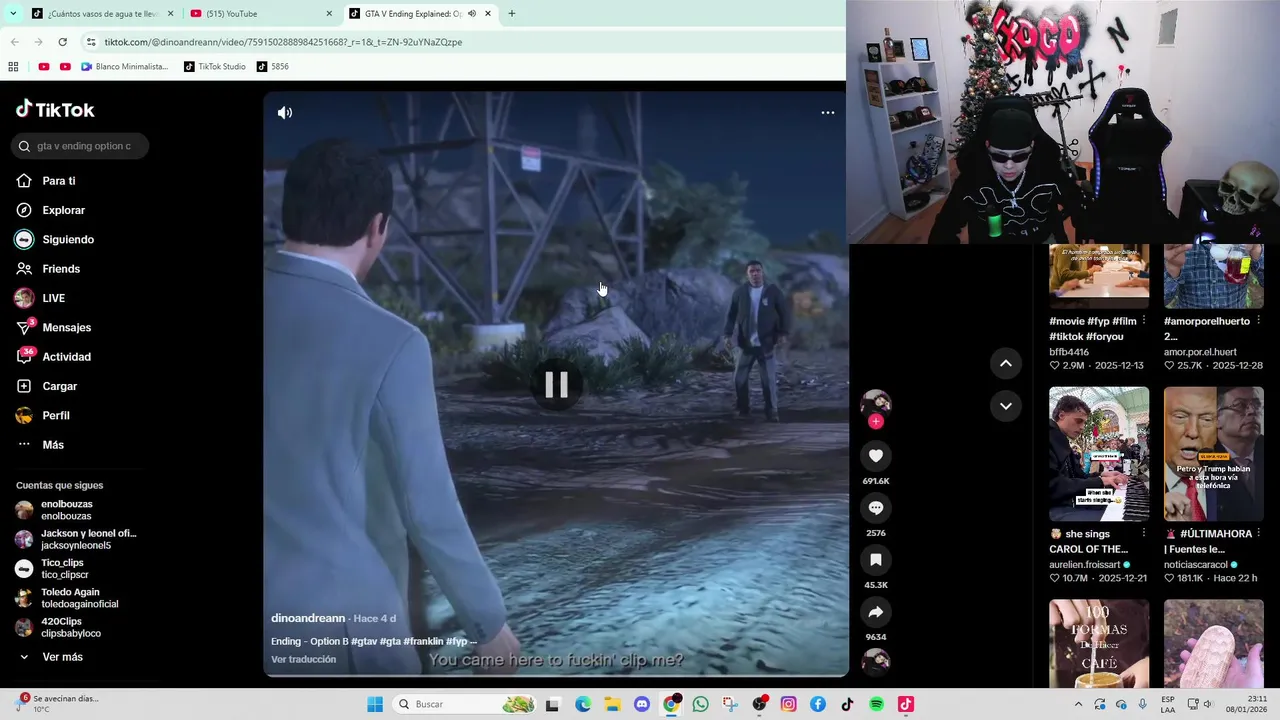This screenshot has width=1280, height=720.
Task: Open Discord from the taskbar
Action: (642, 704)
